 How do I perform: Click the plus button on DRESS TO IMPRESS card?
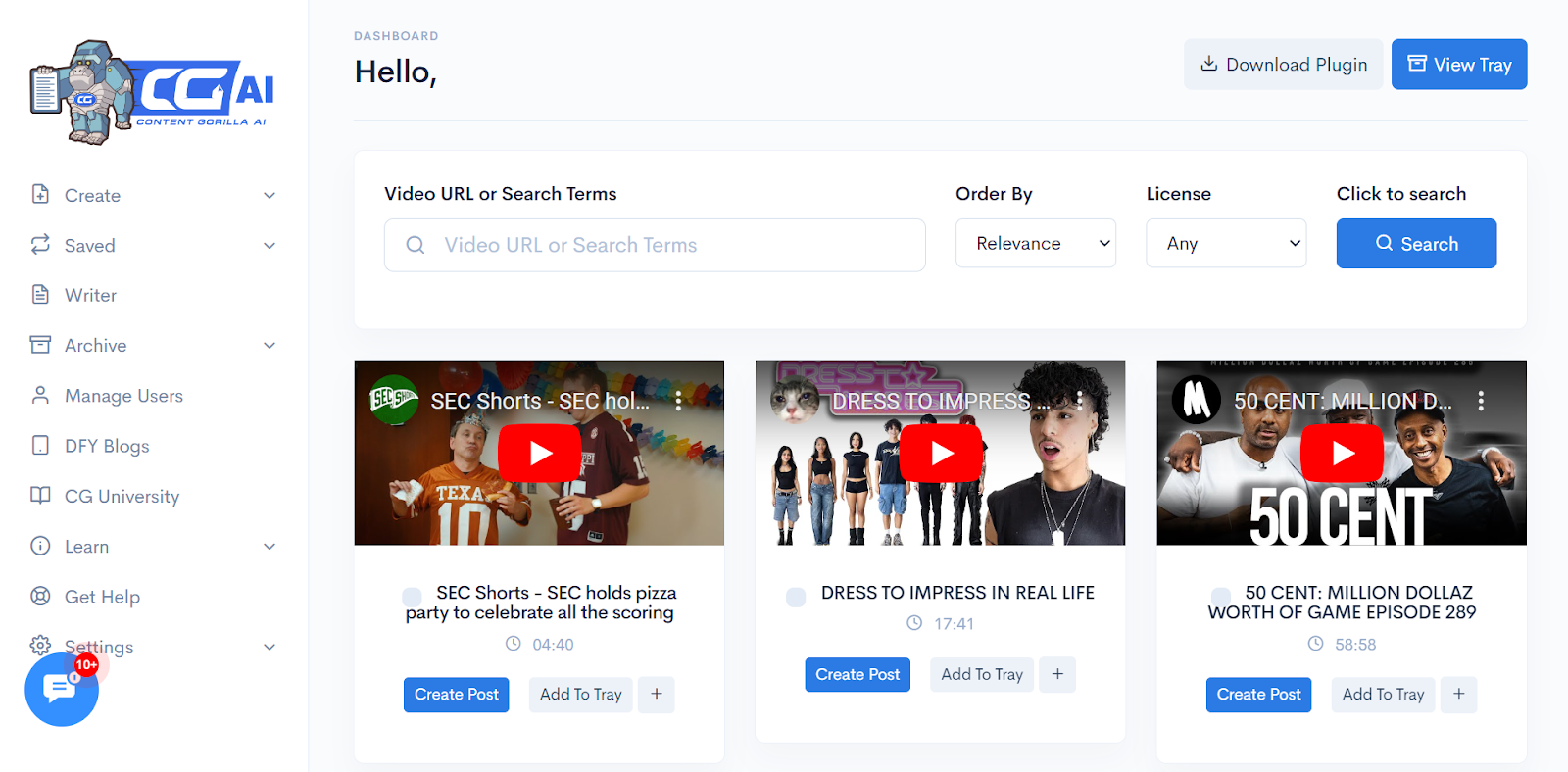click(x=1057, y=674)
